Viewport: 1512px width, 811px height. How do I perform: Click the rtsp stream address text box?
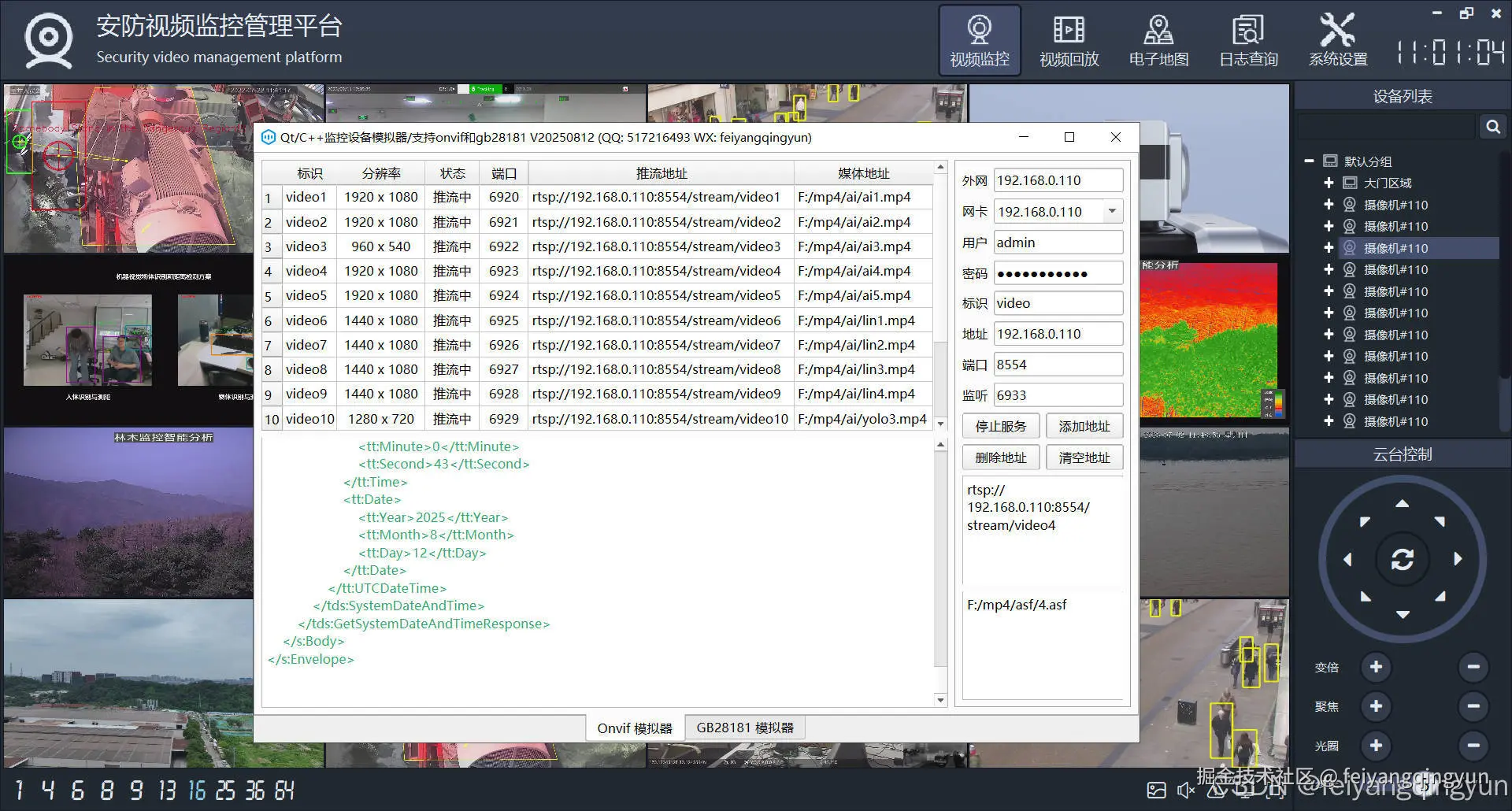coord(1043,531)
